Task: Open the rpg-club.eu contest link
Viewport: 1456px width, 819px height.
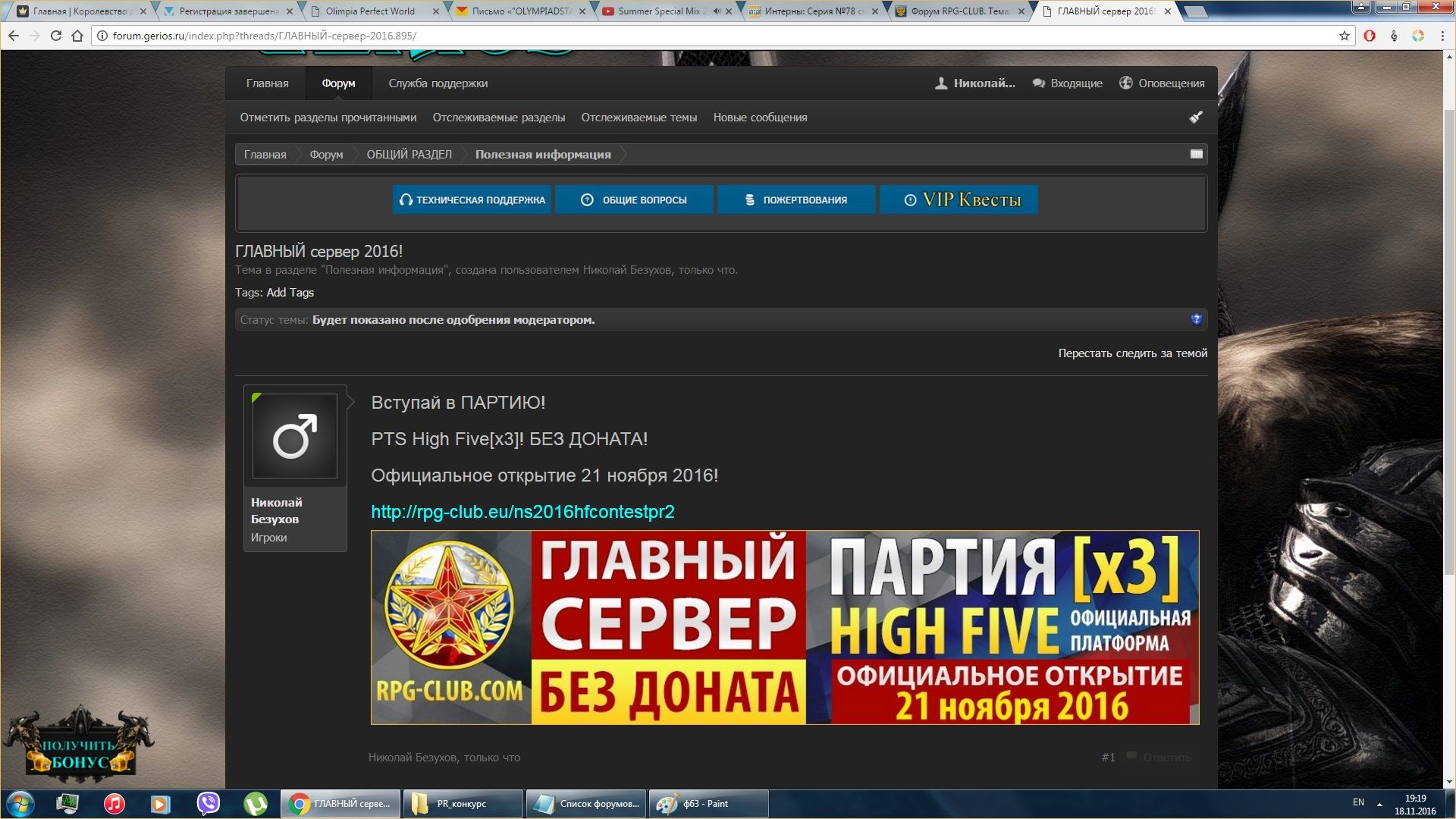Action: (522, 512)
